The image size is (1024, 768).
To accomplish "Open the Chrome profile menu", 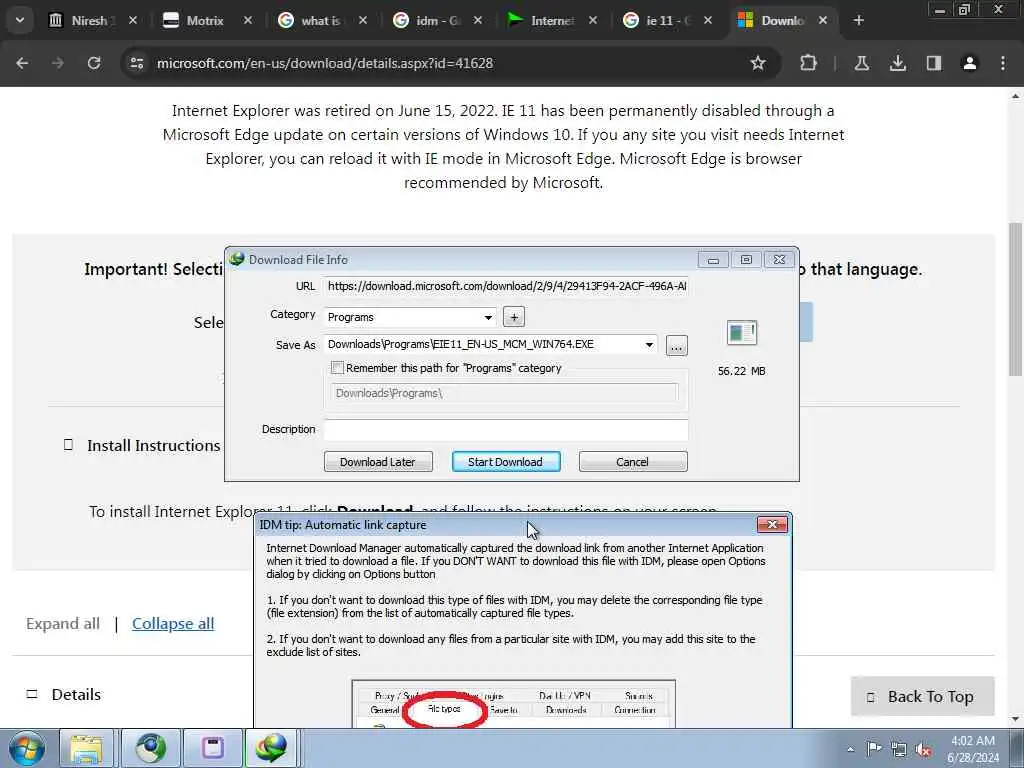I will 970,63.
